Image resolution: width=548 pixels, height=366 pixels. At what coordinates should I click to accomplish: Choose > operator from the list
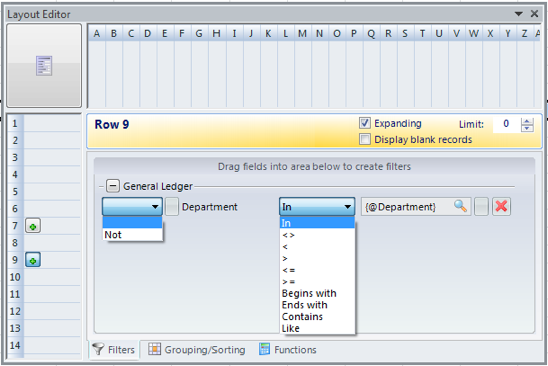click(317, 258)
